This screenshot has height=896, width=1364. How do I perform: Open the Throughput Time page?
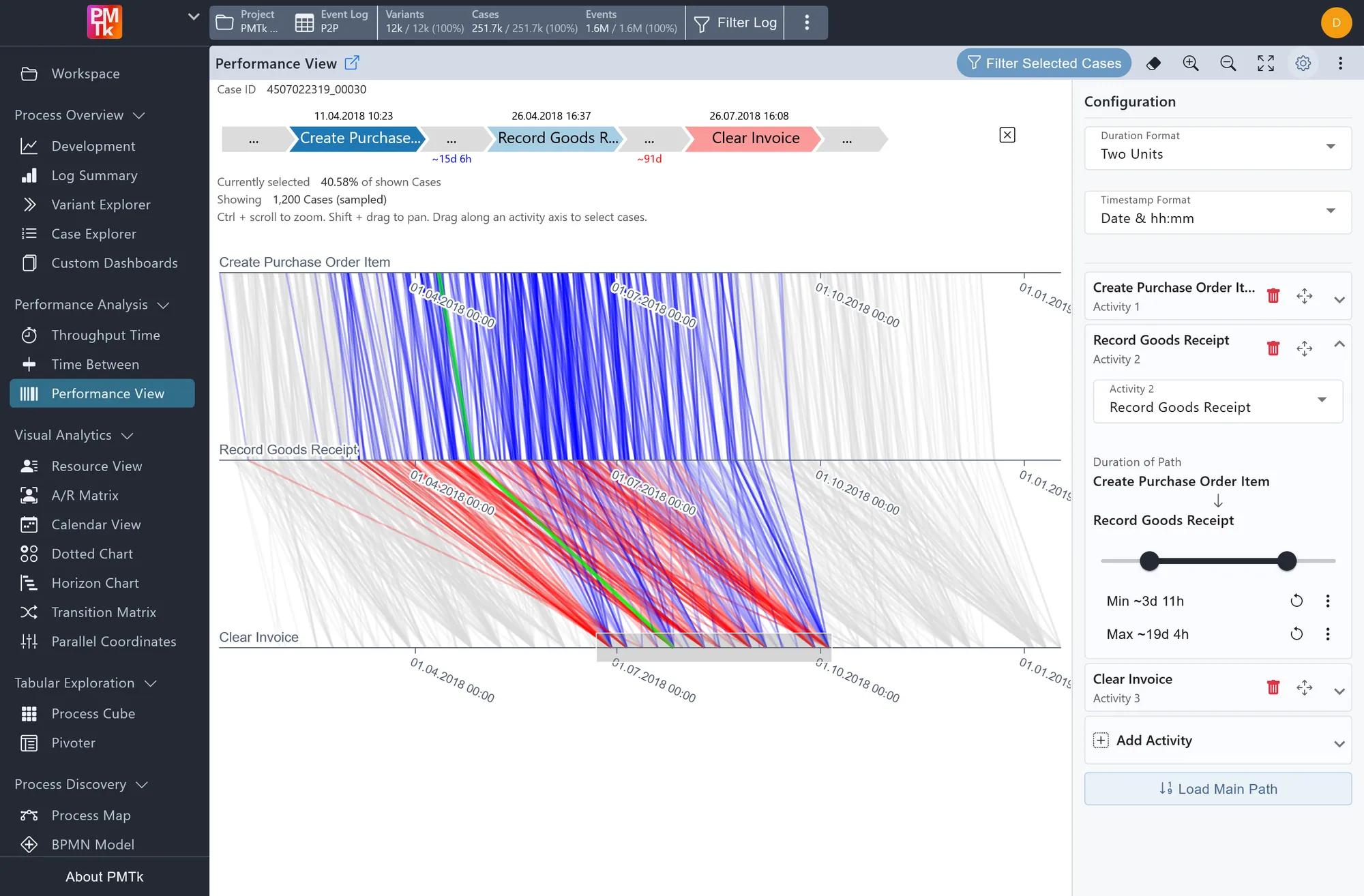click(x=106, y=335)
